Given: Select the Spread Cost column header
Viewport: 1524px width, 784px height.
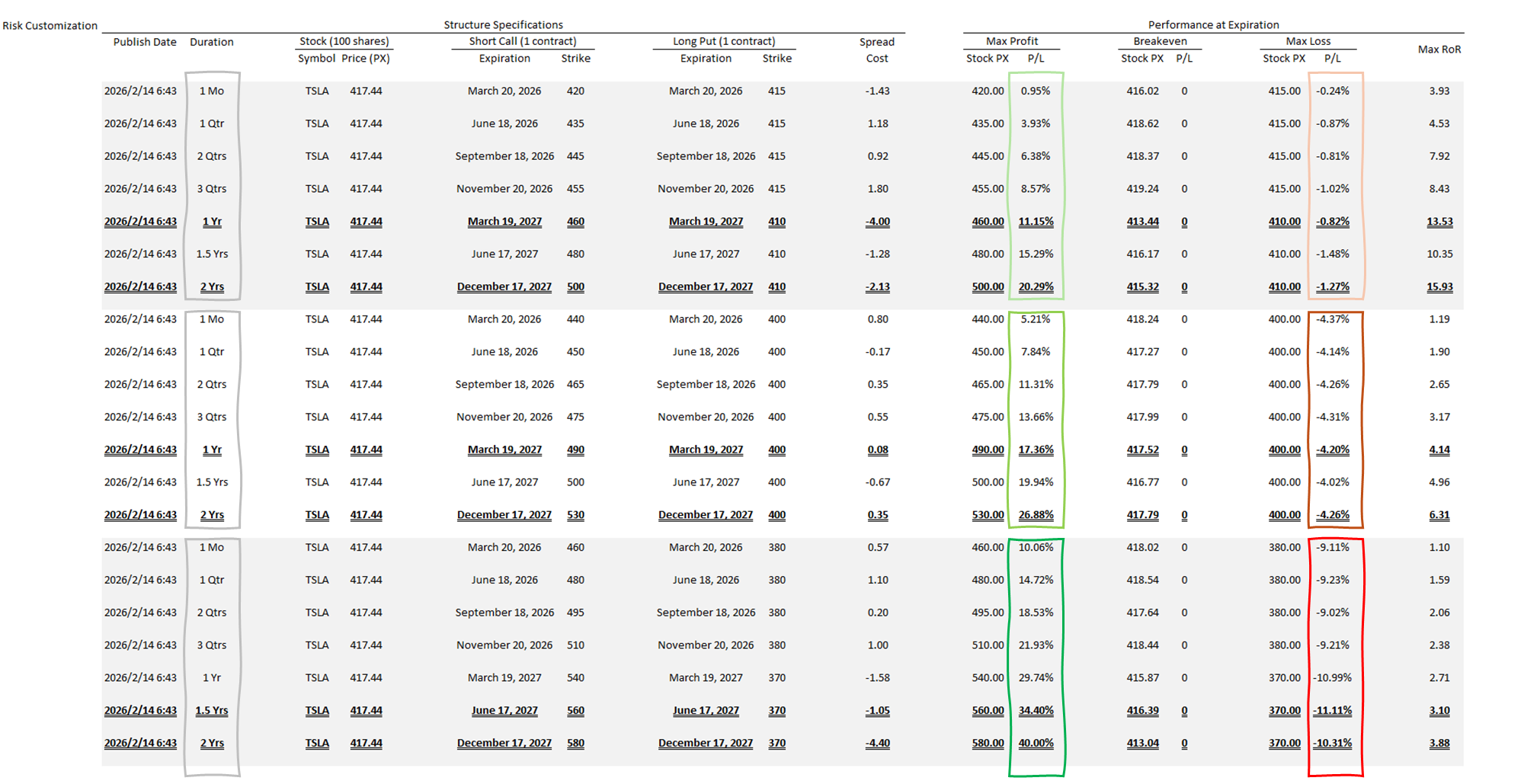Looking at the screenshot, I should (877, 50).
